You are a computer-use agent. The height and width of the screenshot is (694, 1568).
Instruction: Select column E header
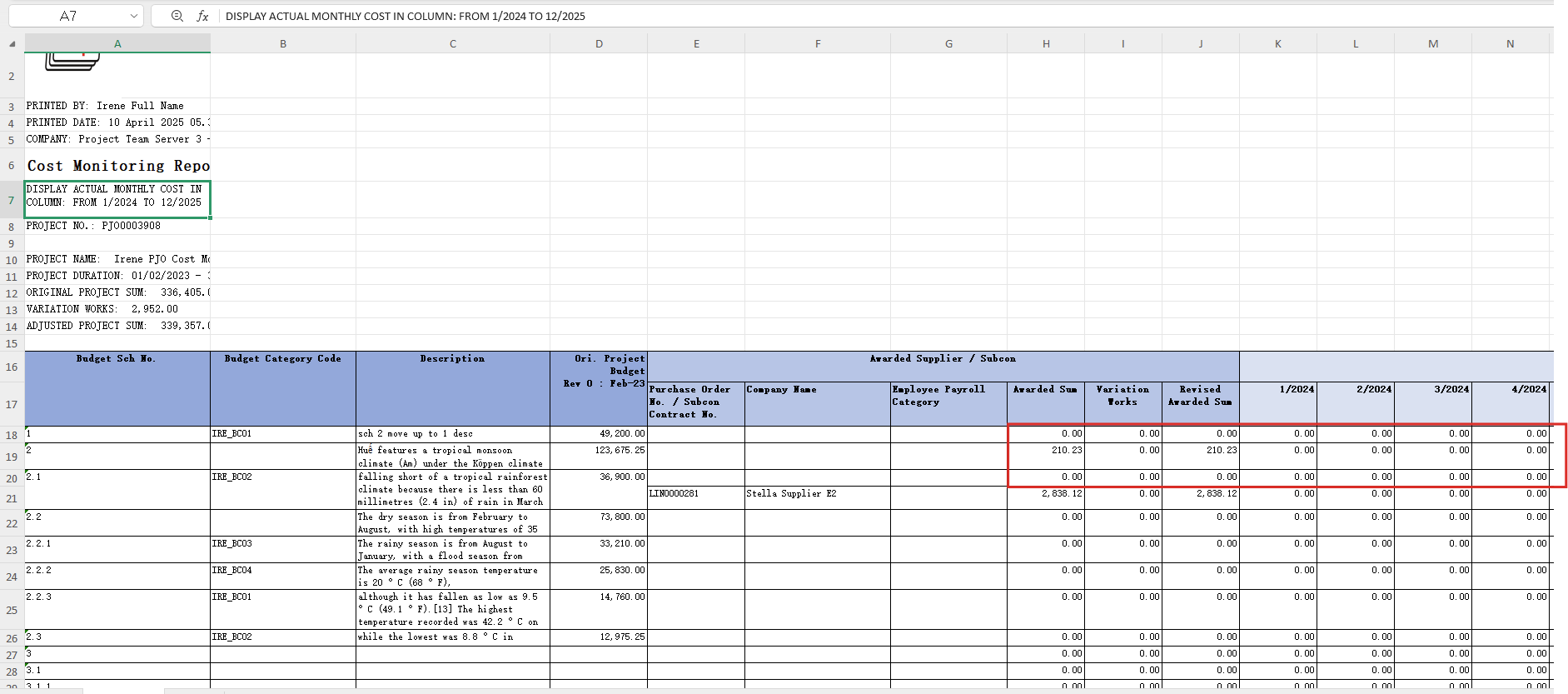coord(696,44)
